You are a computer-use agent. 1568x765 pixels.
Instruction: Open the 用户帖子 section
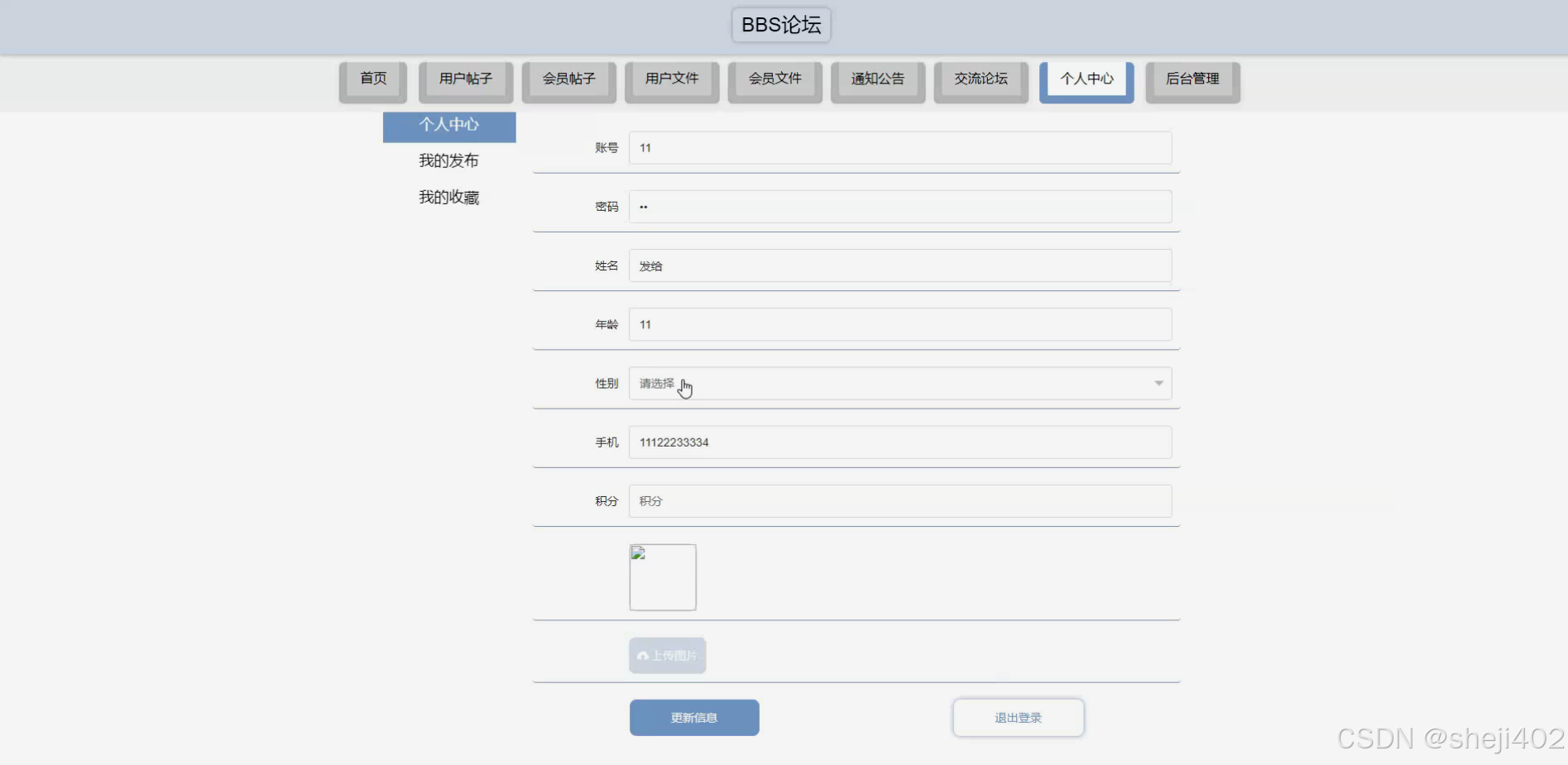pyautogui.click(x=466, y=79)
